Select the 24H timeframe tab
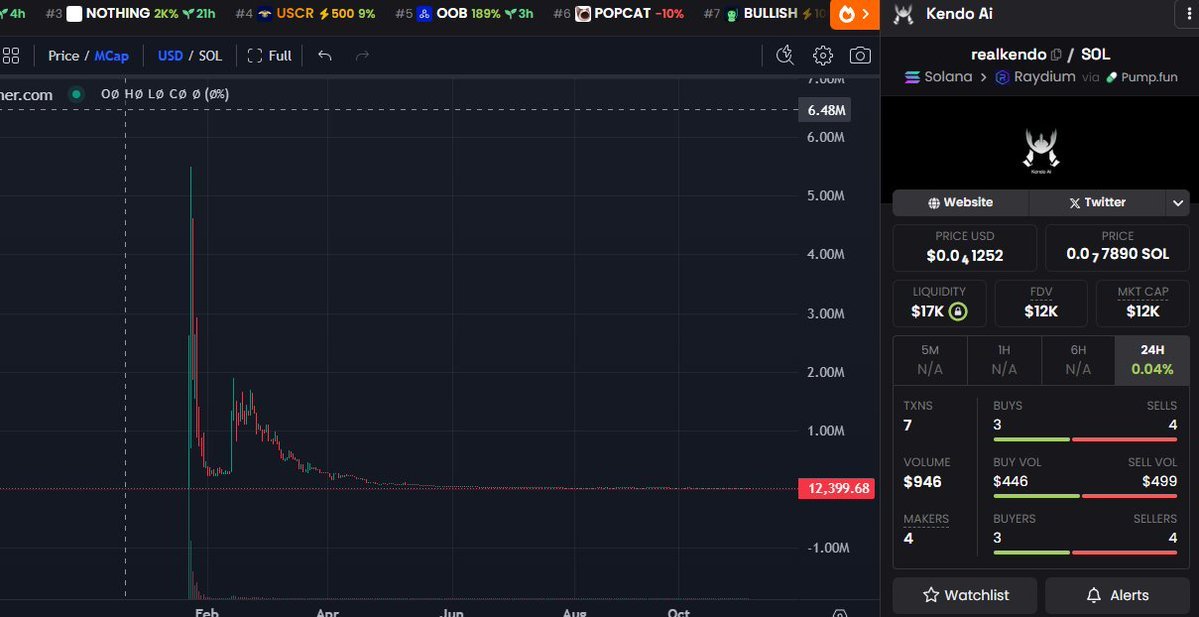 [x=1152, y=360]
